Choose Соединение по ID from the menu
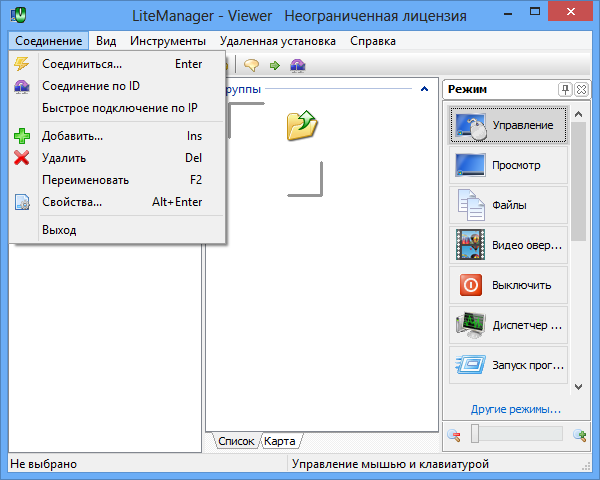Image resolution: width=600 pixels, height=480 pixels. click(117, 86)
